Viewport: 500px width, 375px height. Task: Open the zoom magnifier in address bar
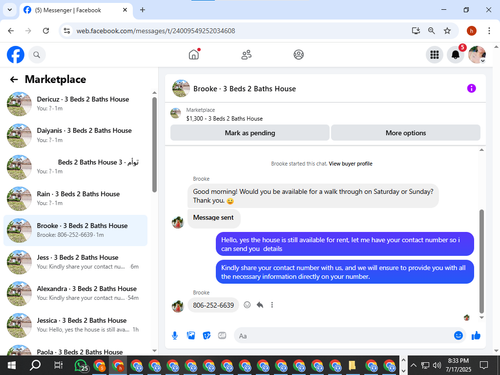click(x=431, y=31)
